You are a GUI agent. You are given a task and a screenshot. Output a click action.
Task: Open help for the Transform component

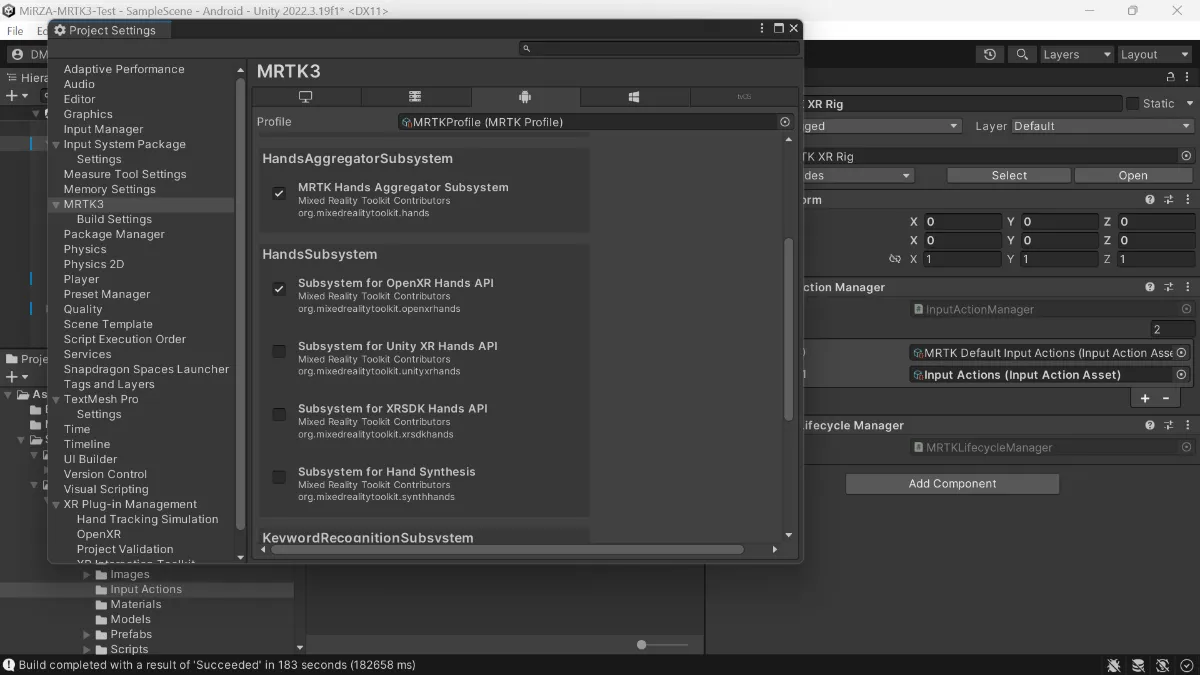coord(1150,200)
